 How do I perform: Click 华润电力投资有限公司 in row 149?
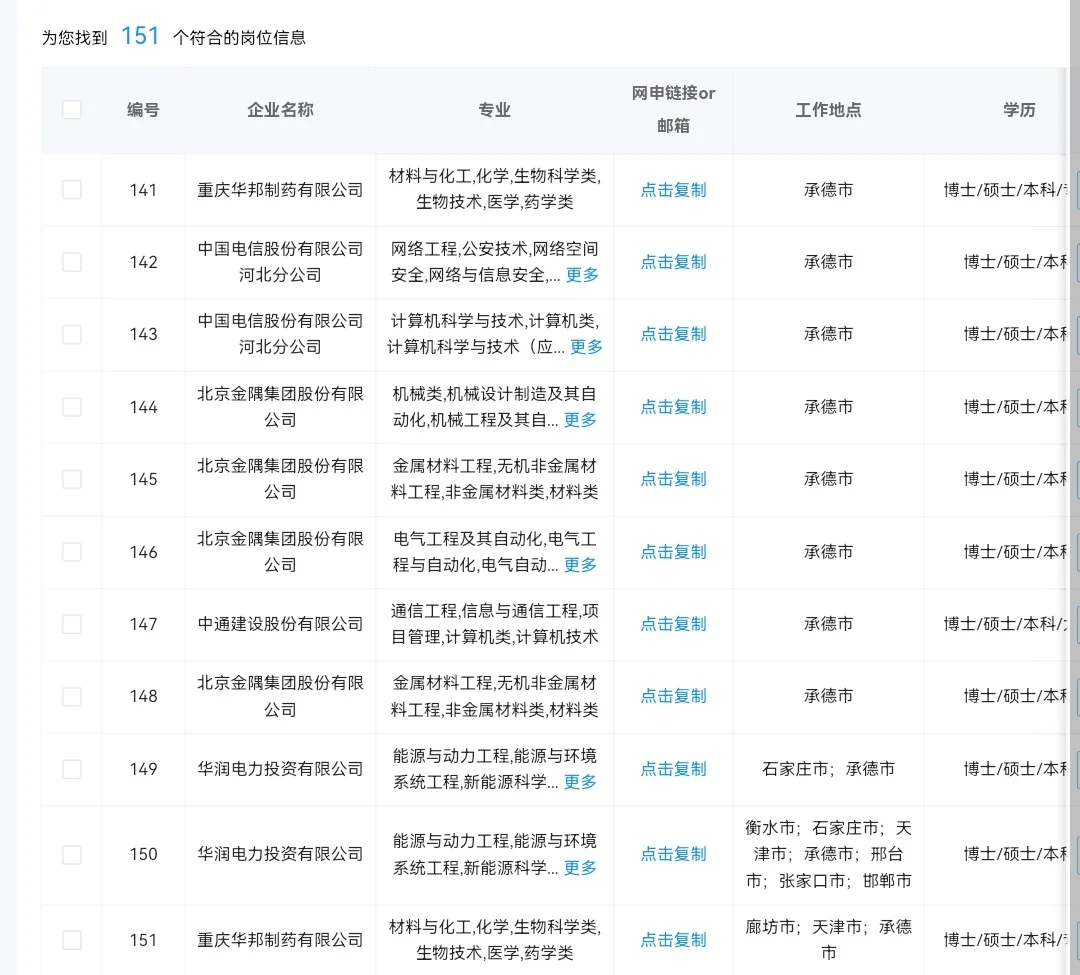[280, 768]
